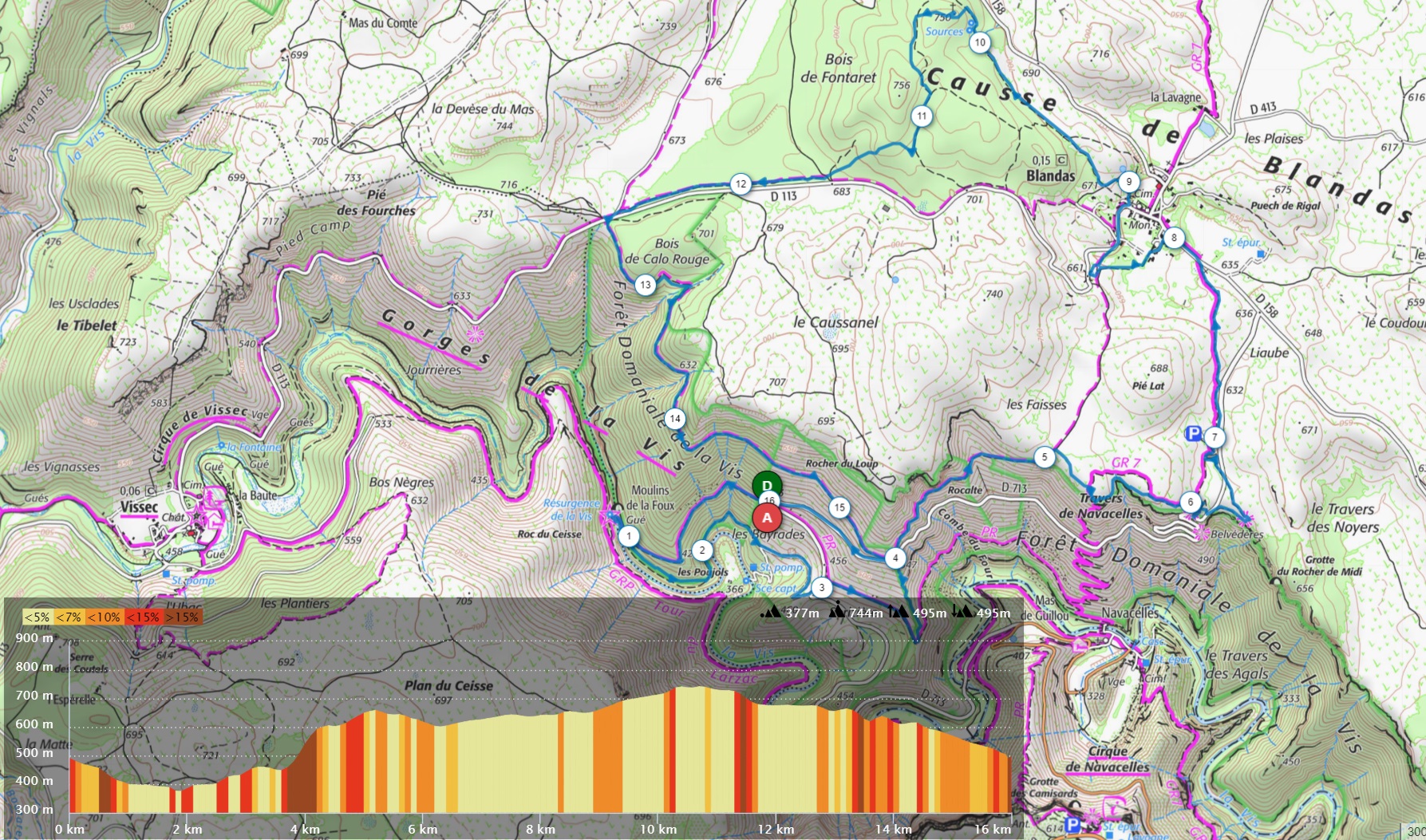Select the <10% orange slope legend swatch
This screenshot has width=1426, height=840.
tap(104, 617)
